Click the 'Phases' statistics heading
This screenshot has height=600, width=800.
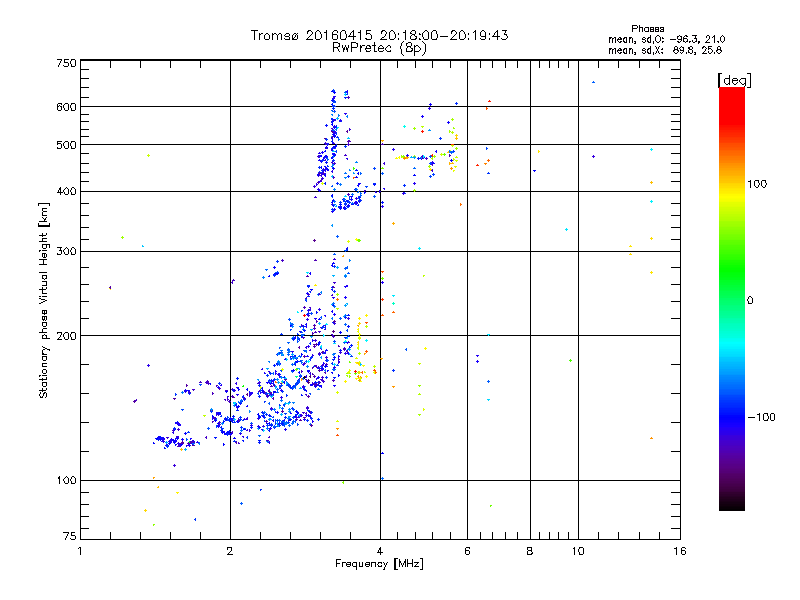[x=647, y=29]
